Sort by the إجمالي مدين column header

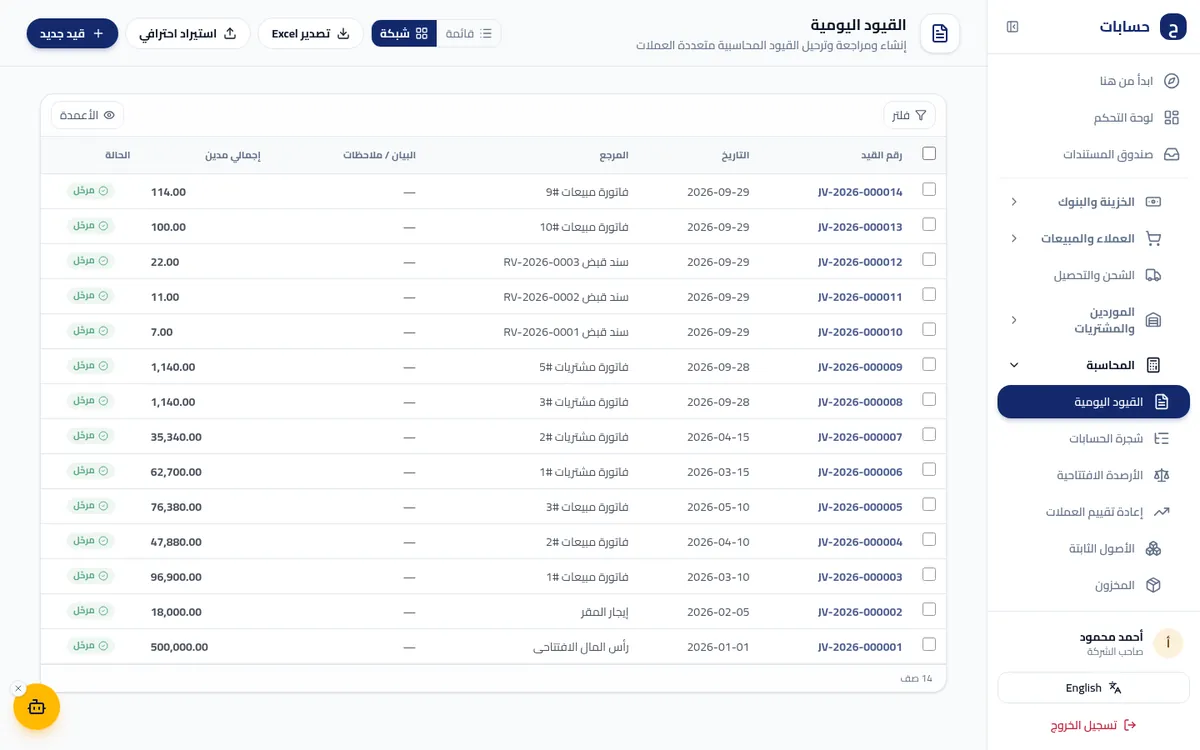(233, 155)
